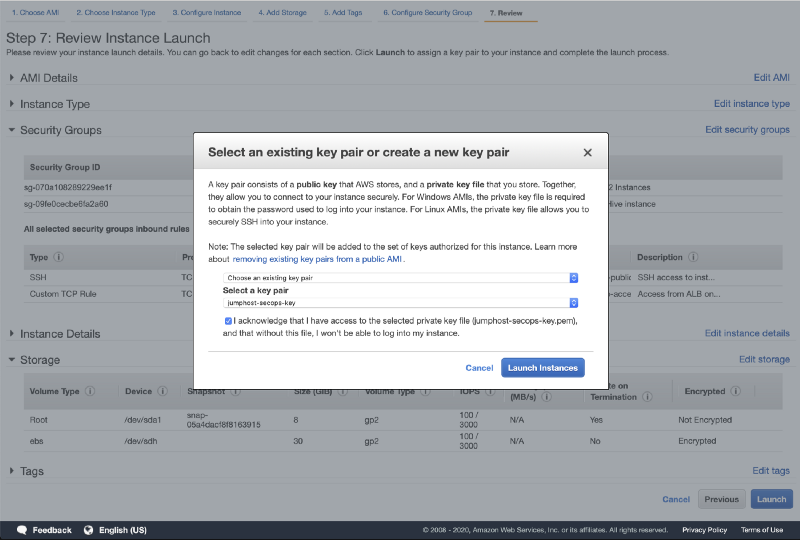800x540 pixels.
Task: Click the Launch Instances button
Action: pyautogui.click(x=542, y=368)
